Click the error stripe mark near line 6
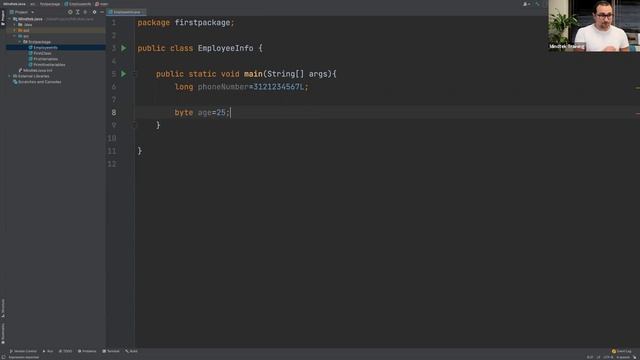 click(637, 88)
